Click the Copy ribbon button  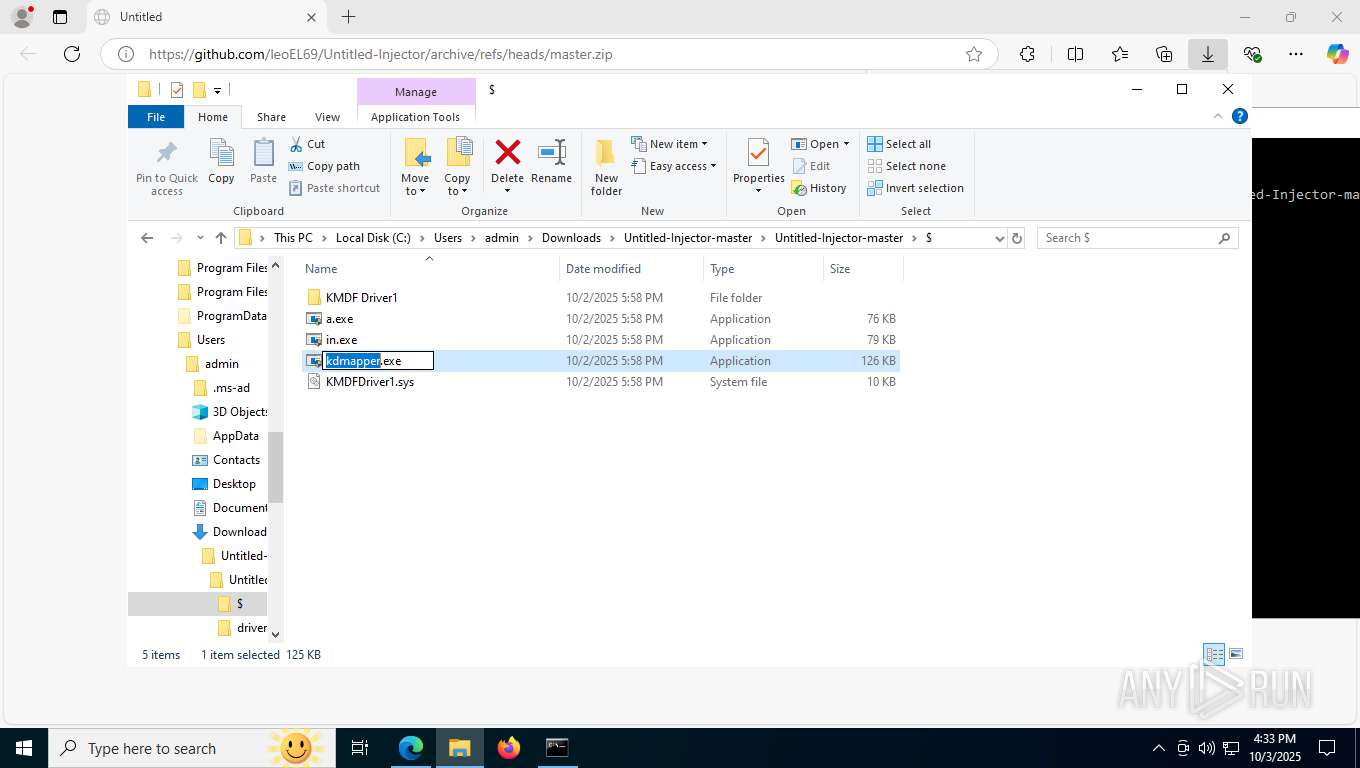221,162
